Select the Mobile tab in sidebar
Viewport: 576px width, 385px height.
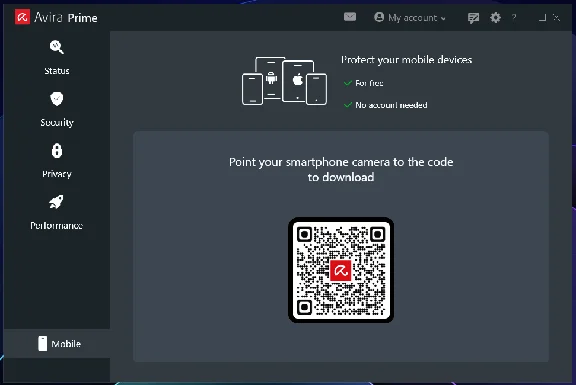click(57, 343)
